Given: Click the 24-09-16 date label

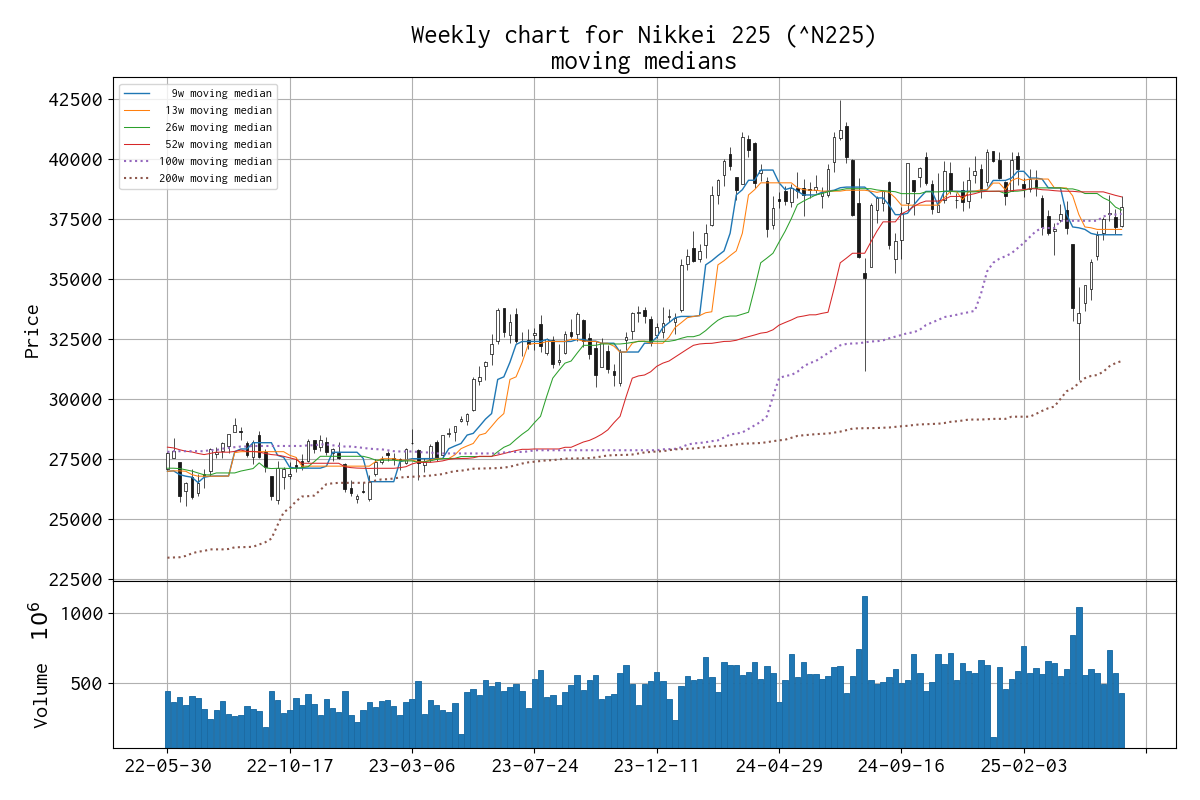Looking at the screenshot, I should tap(902, 766).
